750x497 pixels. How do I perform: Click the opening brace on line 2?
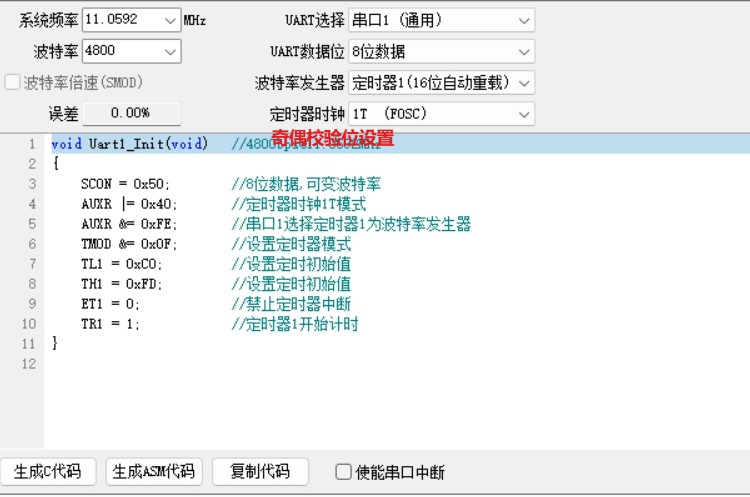[55, 164]
